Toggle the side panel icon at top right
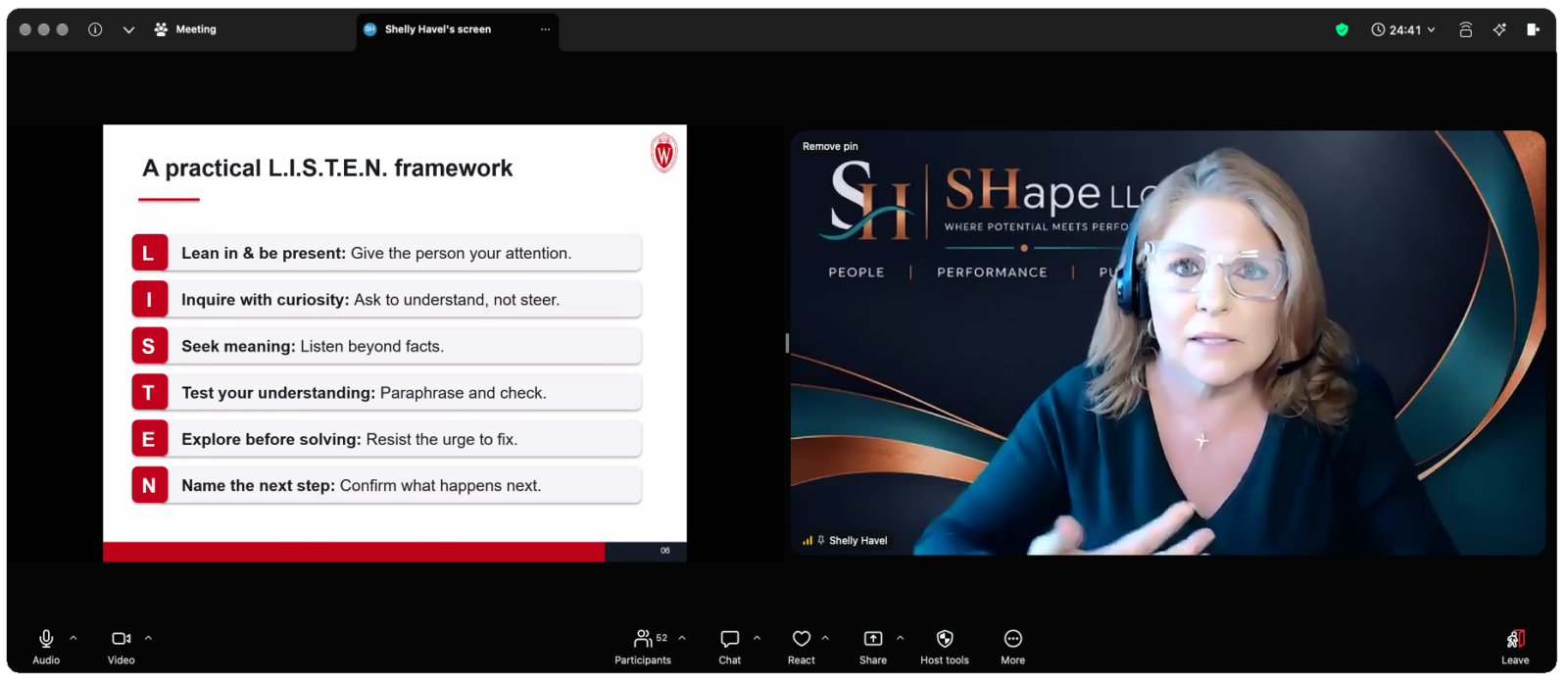The image size is (1568, 684). pos(1533,29)
